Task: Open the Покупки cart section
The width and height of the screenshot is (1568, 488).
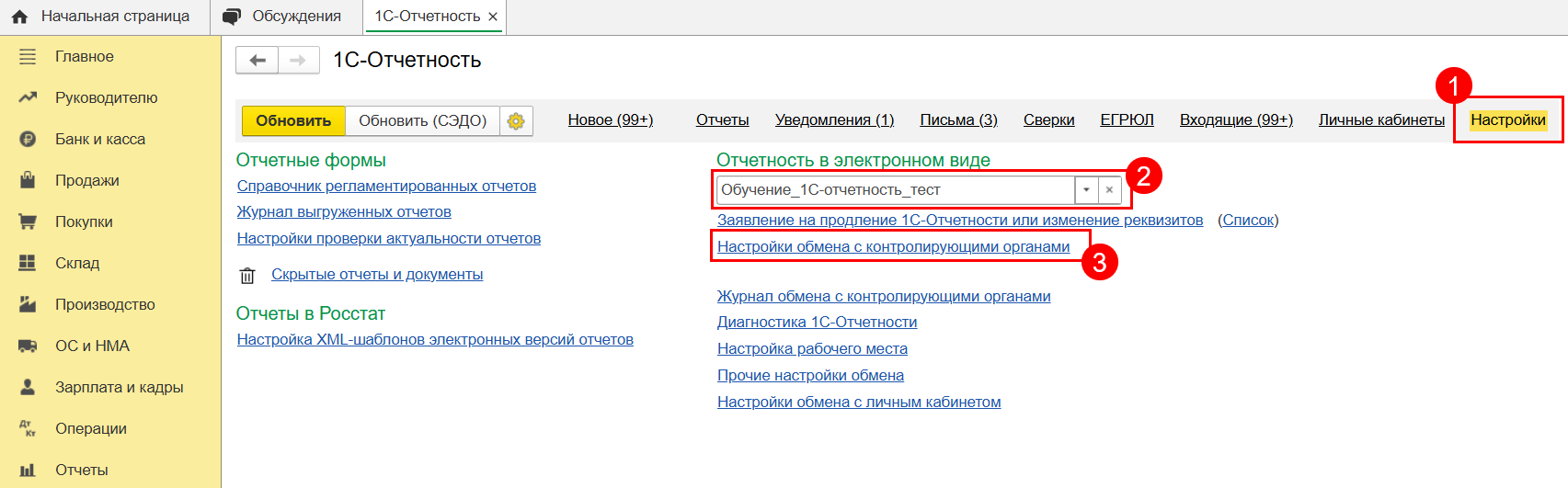Action: pyautogui.click(x=83, y=222)
